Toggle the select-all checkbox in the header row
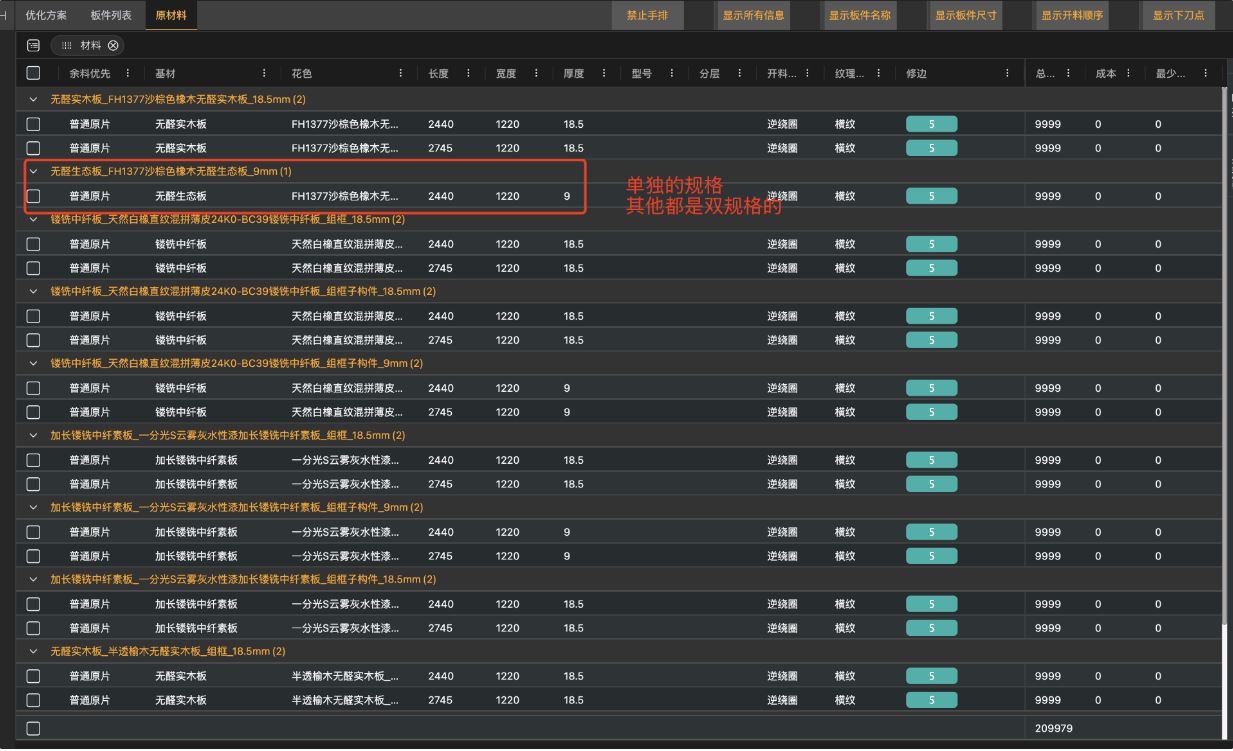 click(33, 72)
